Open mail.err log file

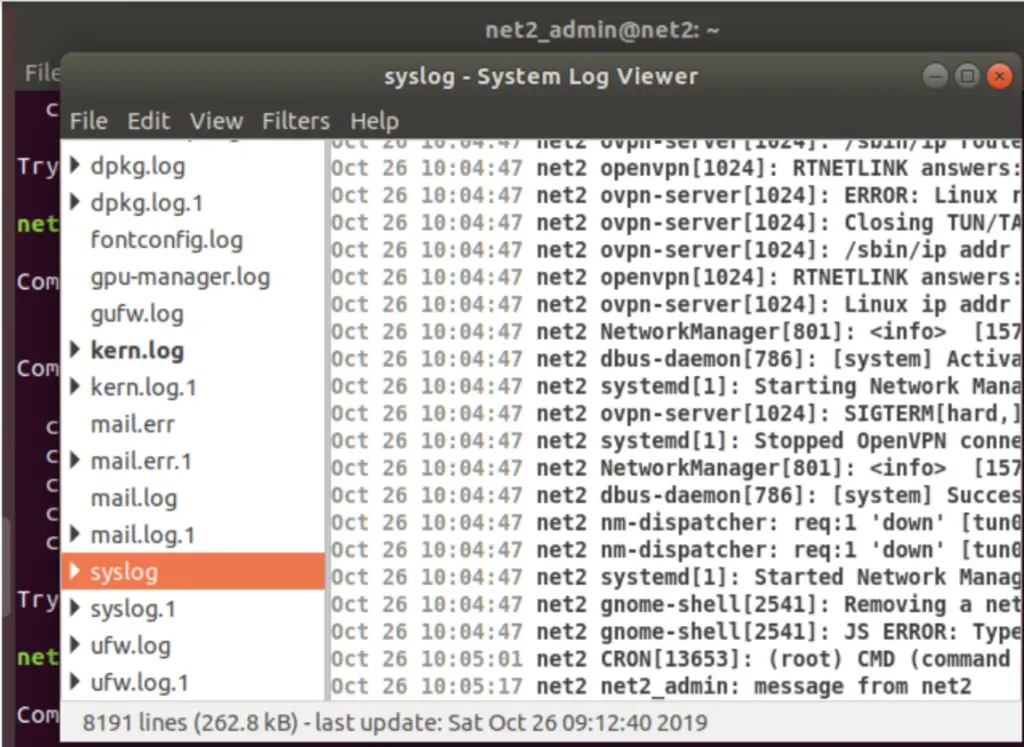click(x=132, y=424)
